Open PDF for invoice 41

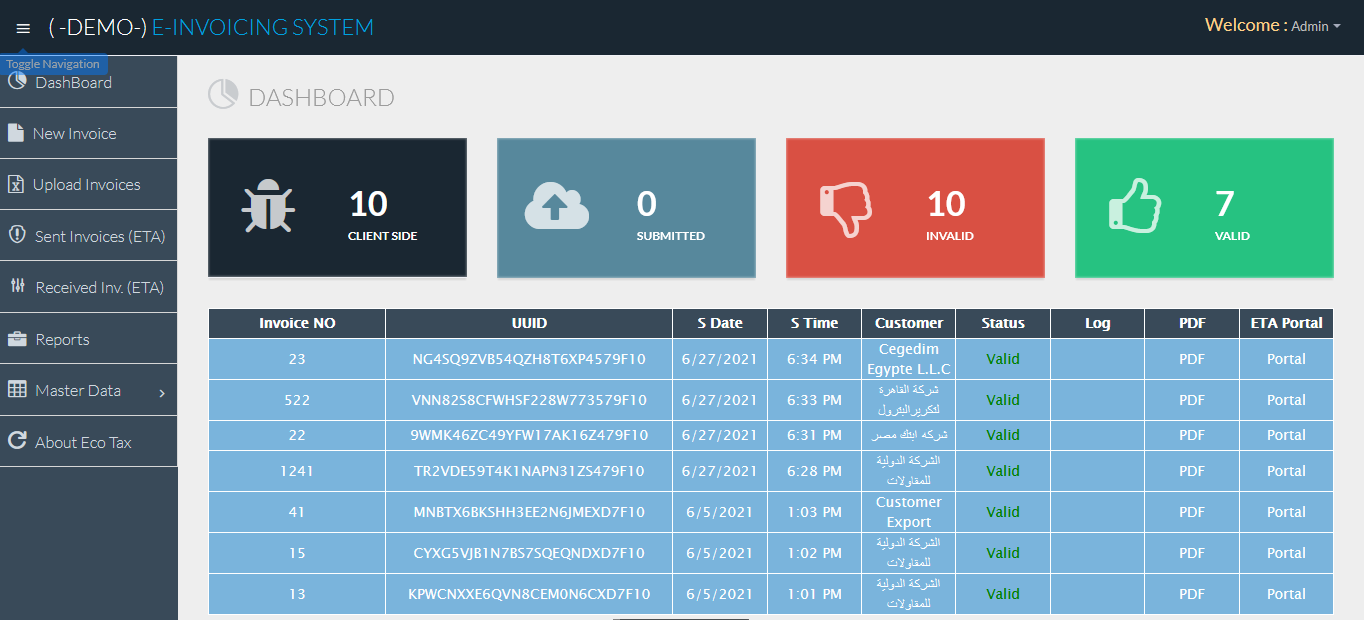pyautogui.click(x=1192, y=512)
